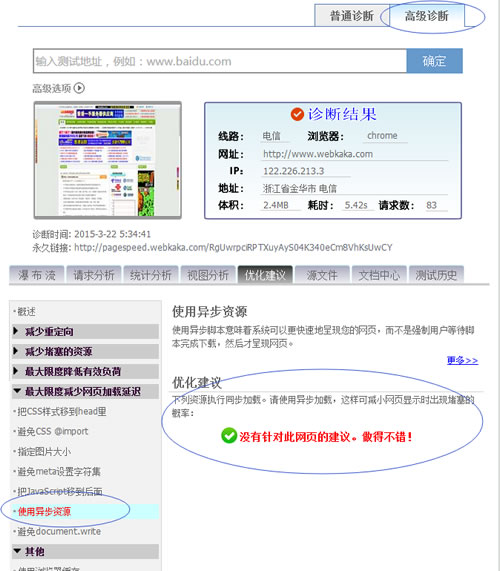
Task: Collapse the 其他 section
Action: (85, 551)
